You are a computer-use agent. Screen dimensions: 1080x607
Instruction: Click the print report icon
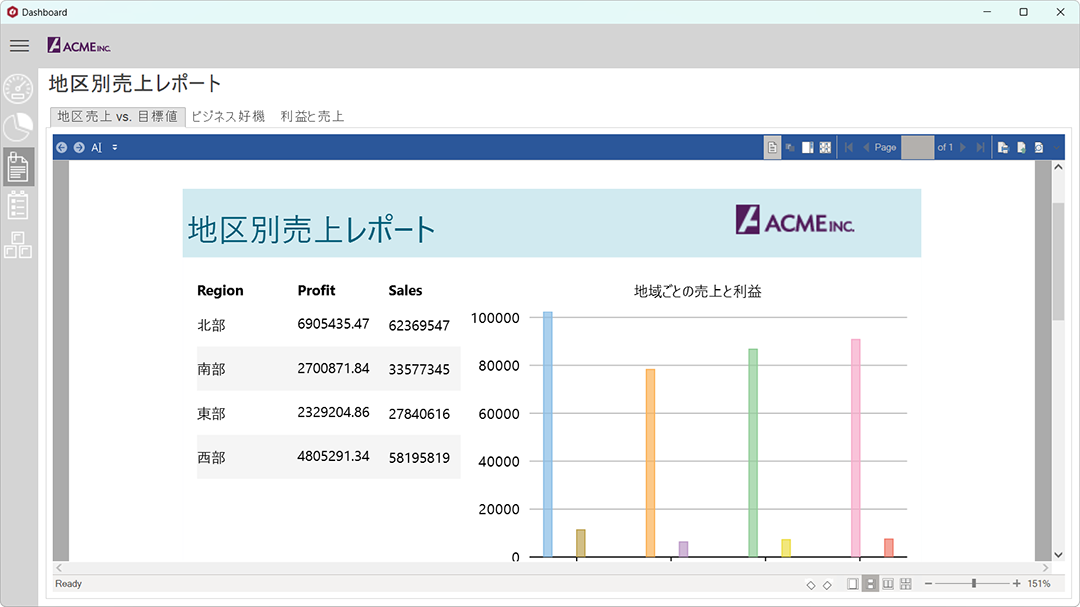[1003, 147]
